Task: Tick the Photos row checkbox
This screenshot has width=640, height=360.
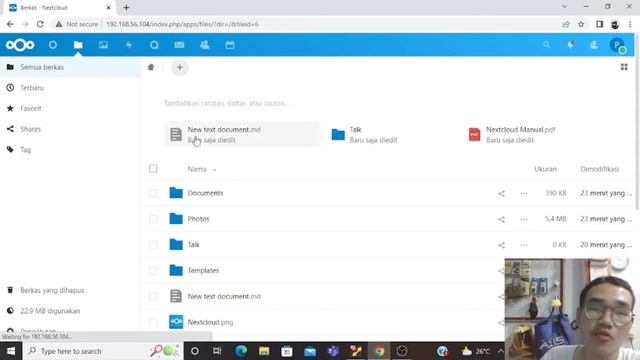Action: click(x=153, y=219)
